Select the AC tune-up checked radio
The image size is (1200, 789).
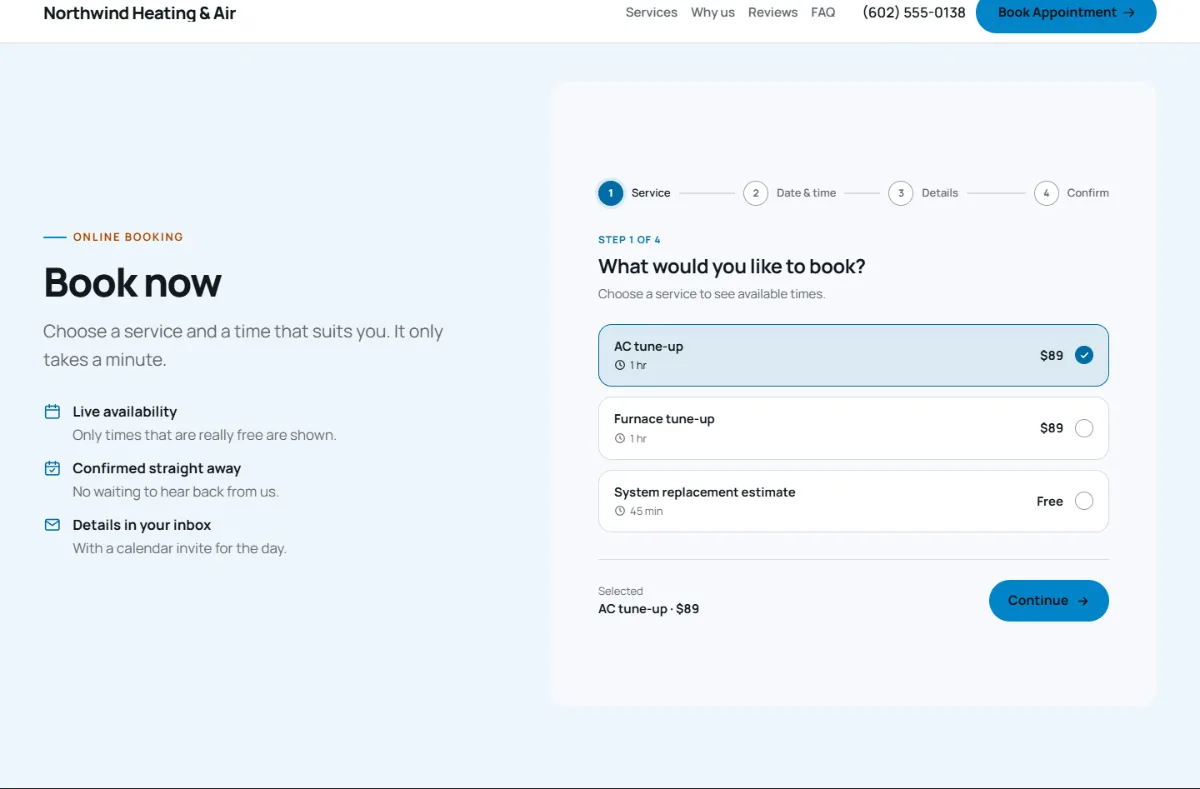pos(1084,355)
